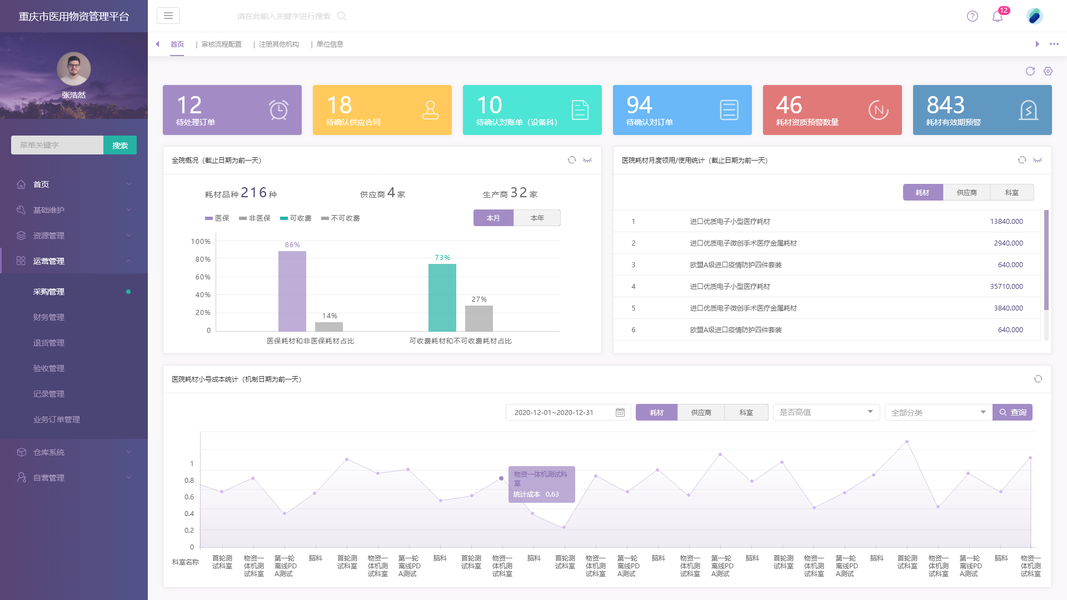Click alarm clock icon on 待处理订单 card
This screenshot has width=1067, height=600.
click(x=278, y=110)
